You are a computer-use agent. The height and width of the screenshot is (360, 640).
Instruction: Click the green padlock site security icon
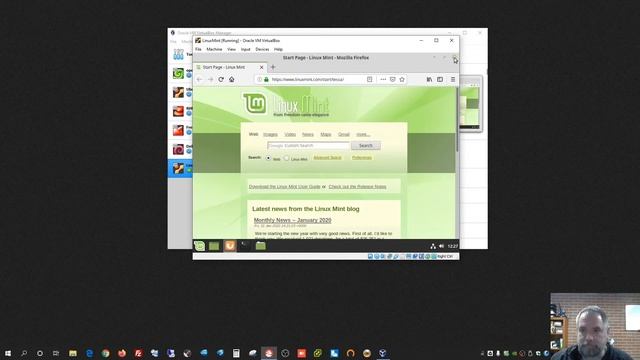(x=267, y=79)
